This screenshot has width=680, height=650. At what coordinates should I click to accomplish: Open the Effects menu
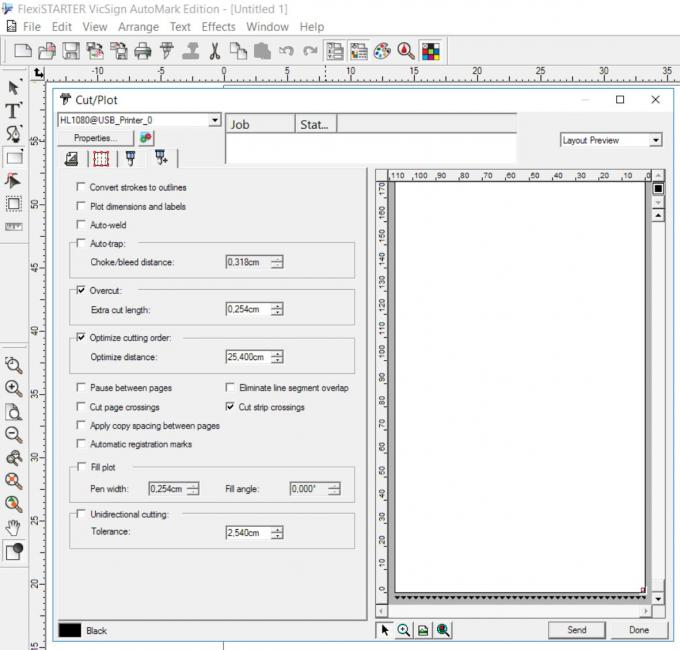tap(218, 27)
